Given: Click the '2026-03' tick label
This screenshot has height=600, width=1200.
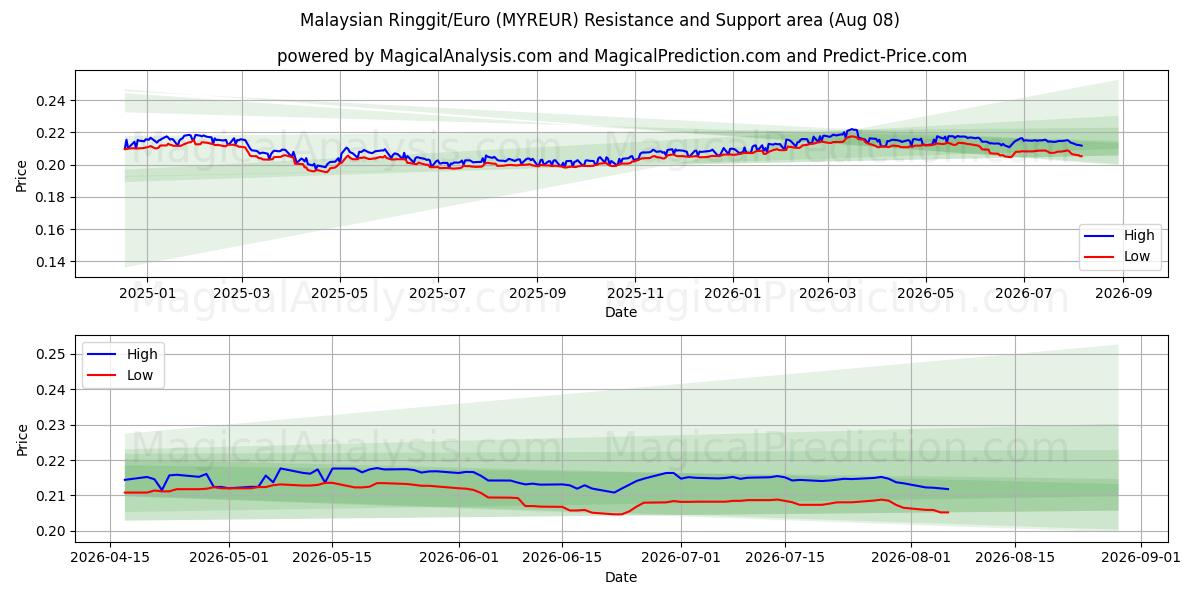Looking at the screenshot, I should pos(828,294).
